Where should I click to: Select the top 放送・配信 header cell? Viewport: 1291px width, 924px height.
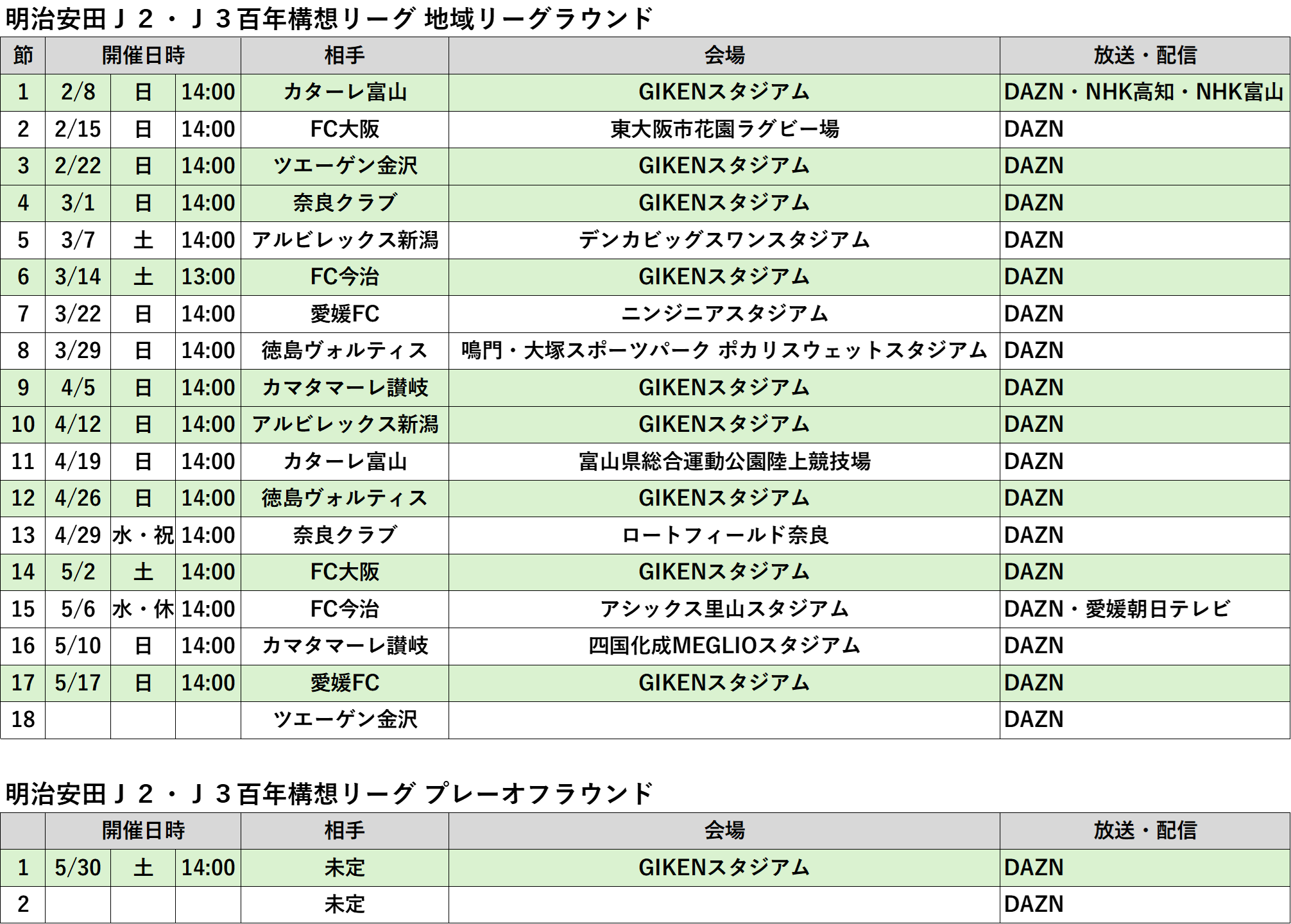point(1145,55)
